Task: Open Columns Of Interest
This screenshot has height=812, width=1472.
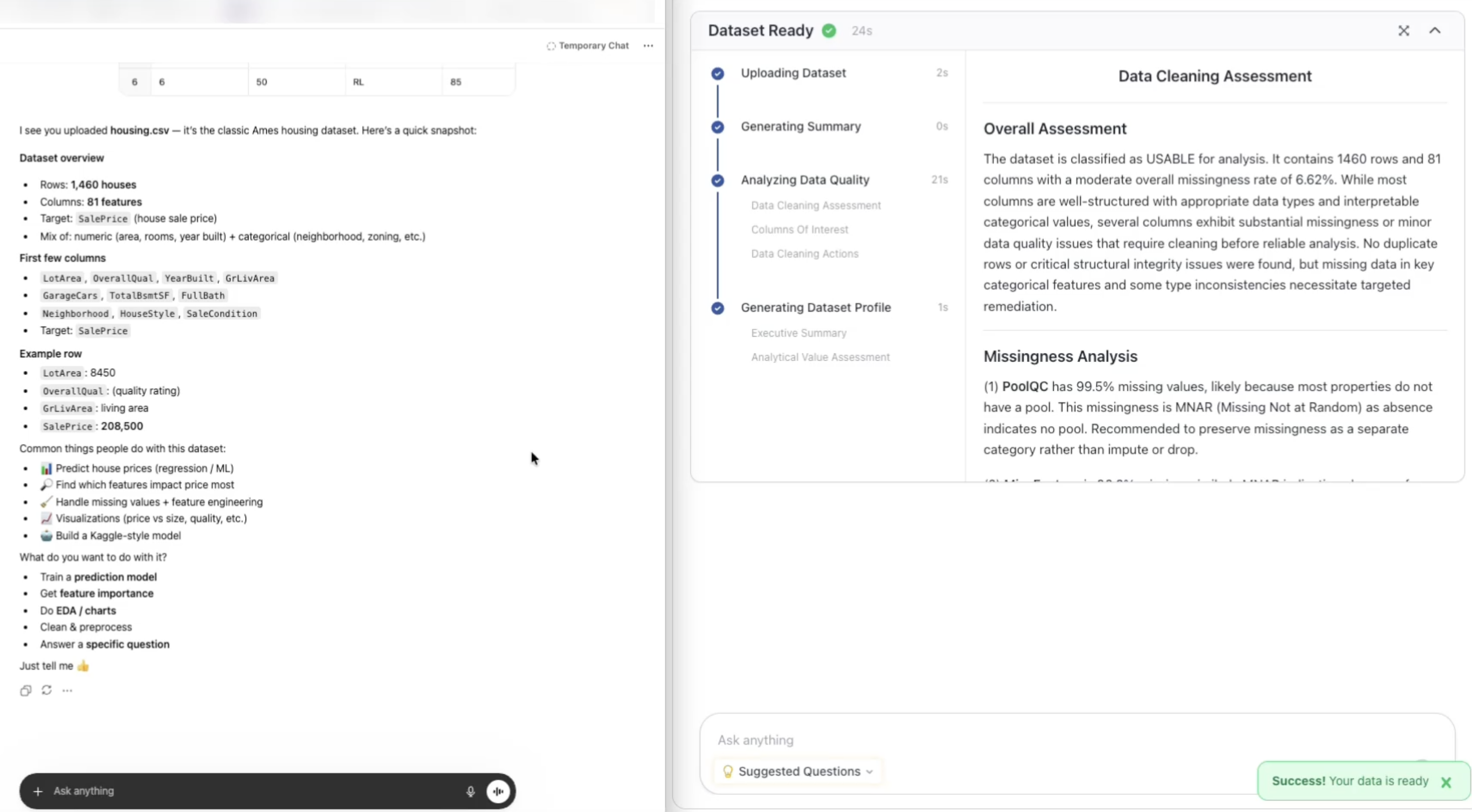Action: (x=800, y=230)
